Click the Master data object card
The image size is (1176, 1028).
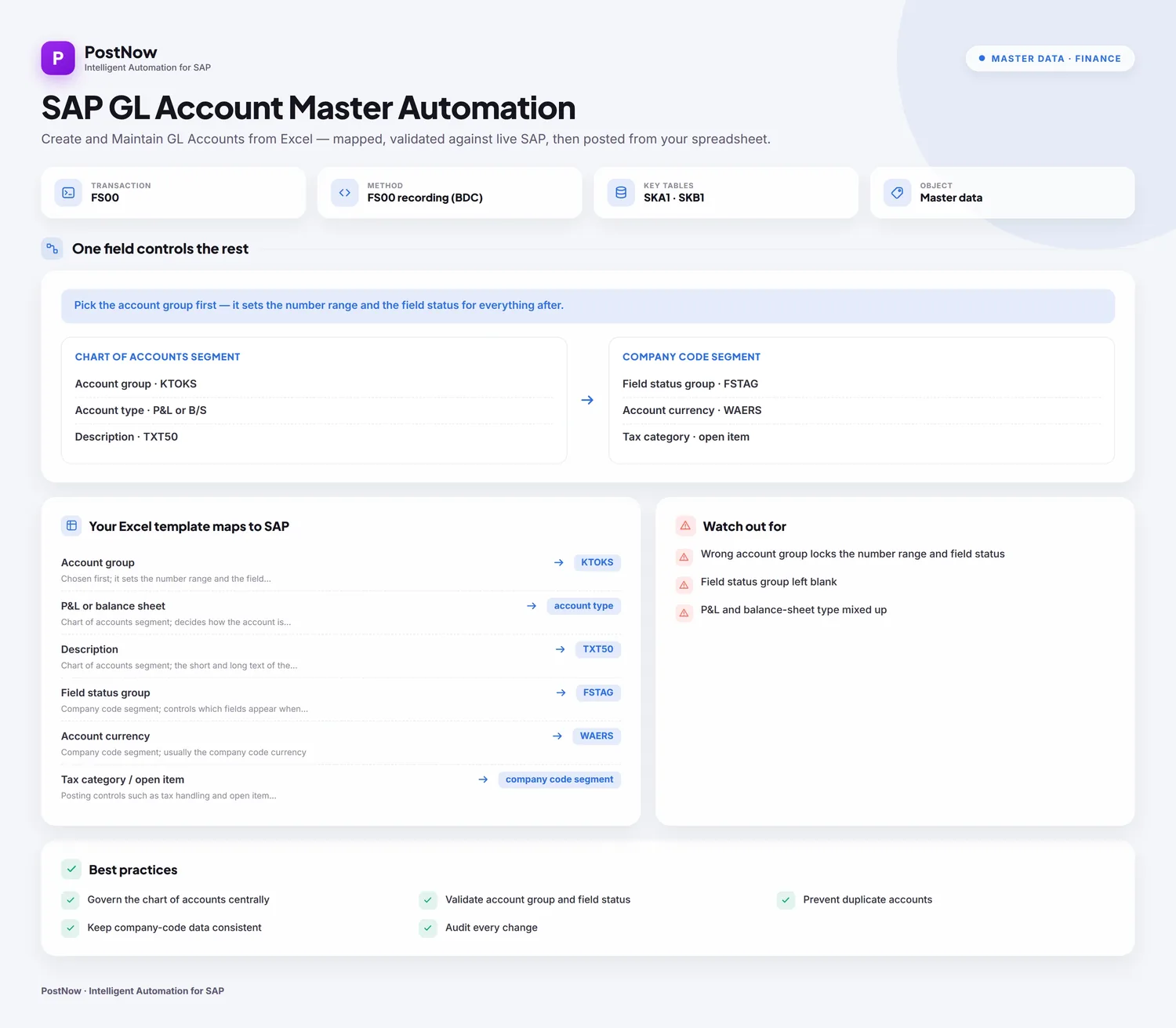point(1002,192)
